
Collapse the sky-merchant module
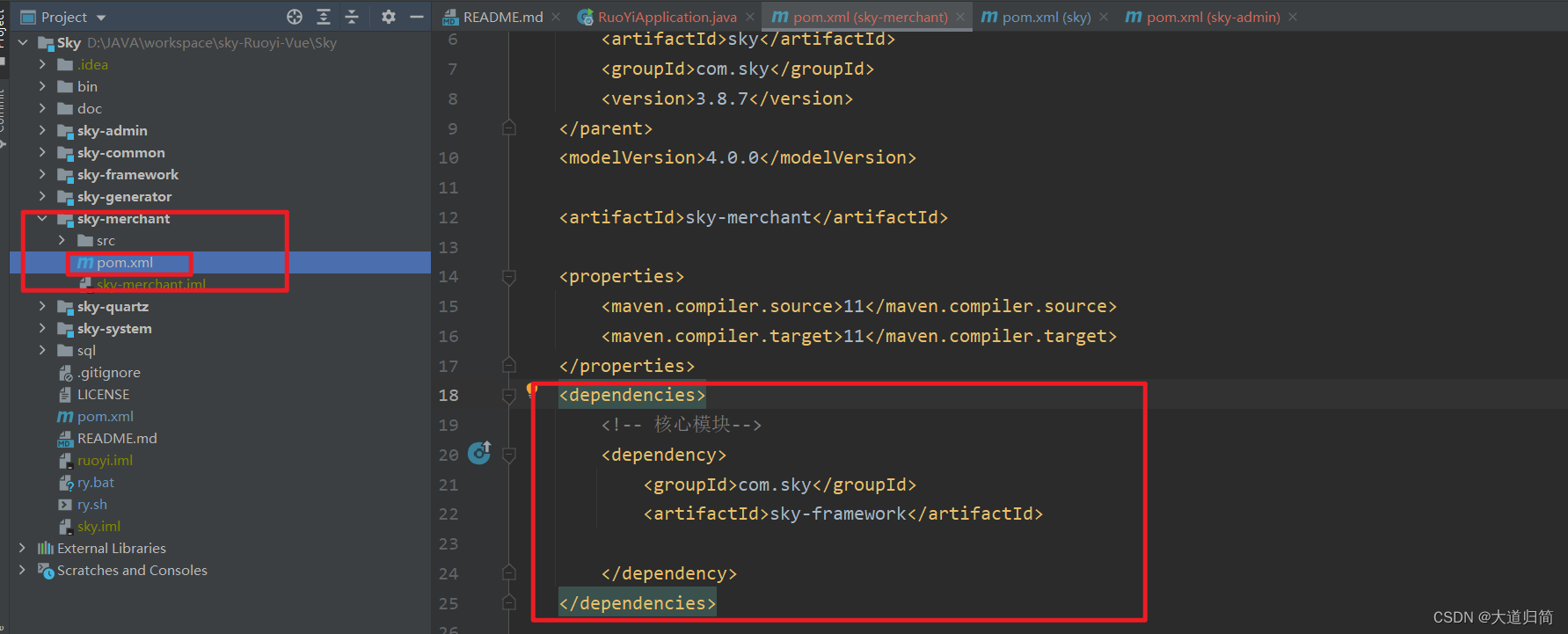pos(42,218)
